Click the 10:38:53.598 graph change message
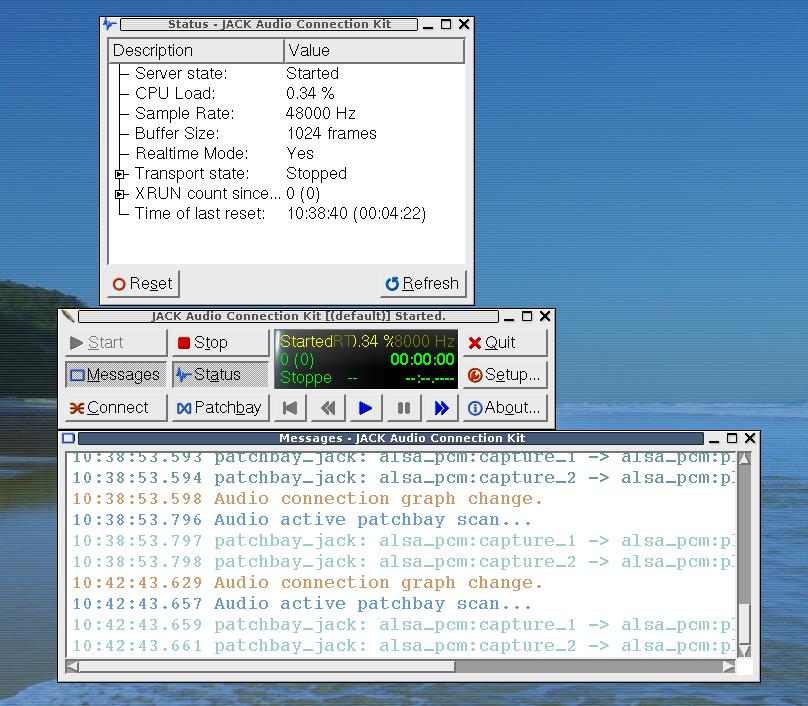The image size is (808, 706). (x=308, y=498)
